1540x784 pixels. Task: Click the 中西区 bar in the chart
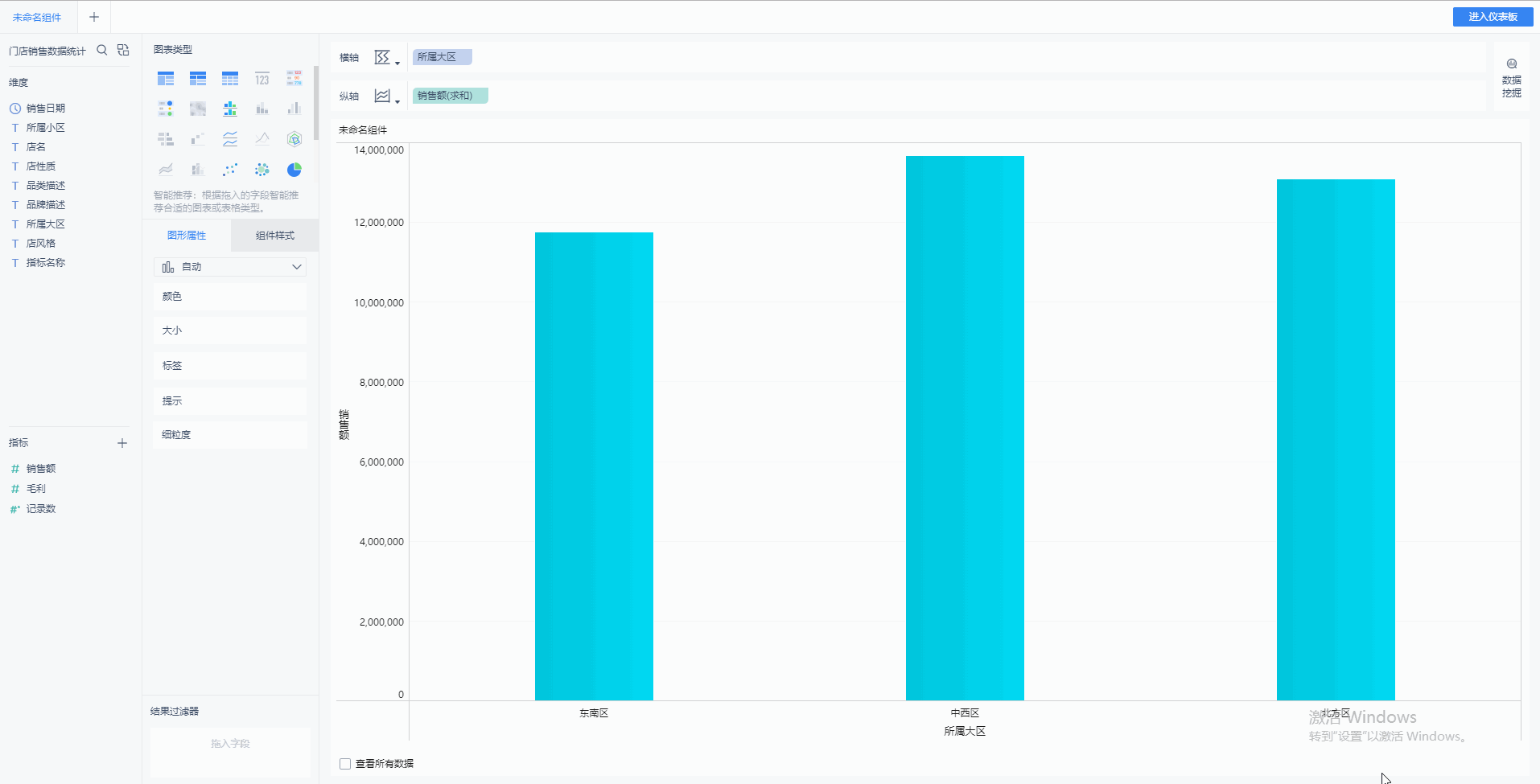point(965,428)
